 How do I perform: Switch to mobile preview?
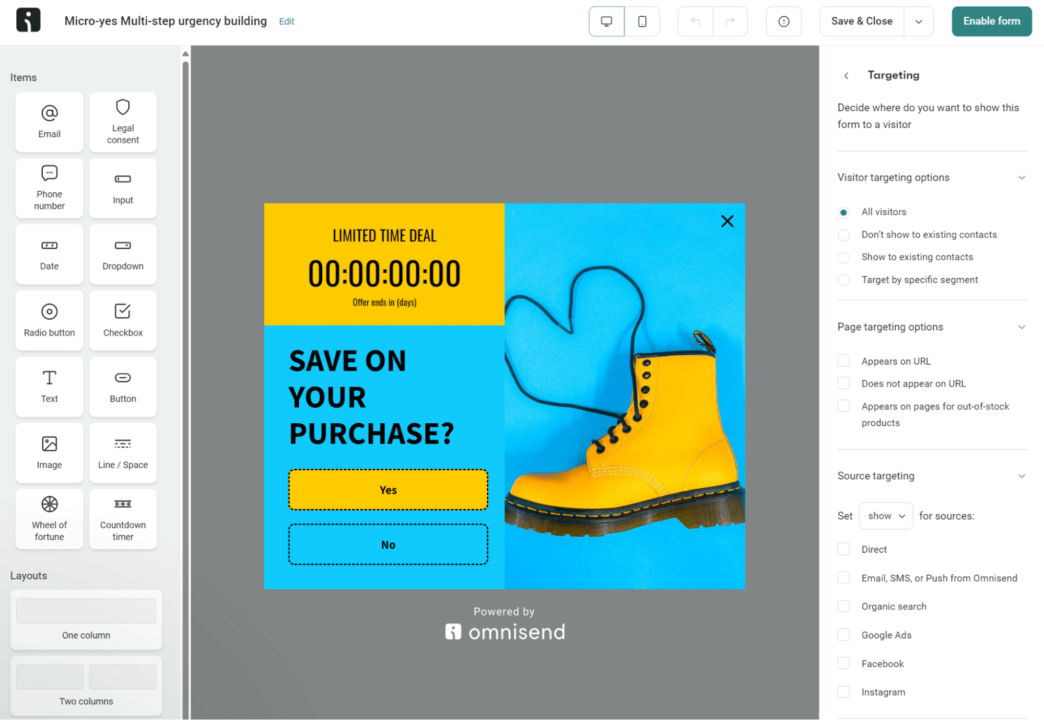642,21
